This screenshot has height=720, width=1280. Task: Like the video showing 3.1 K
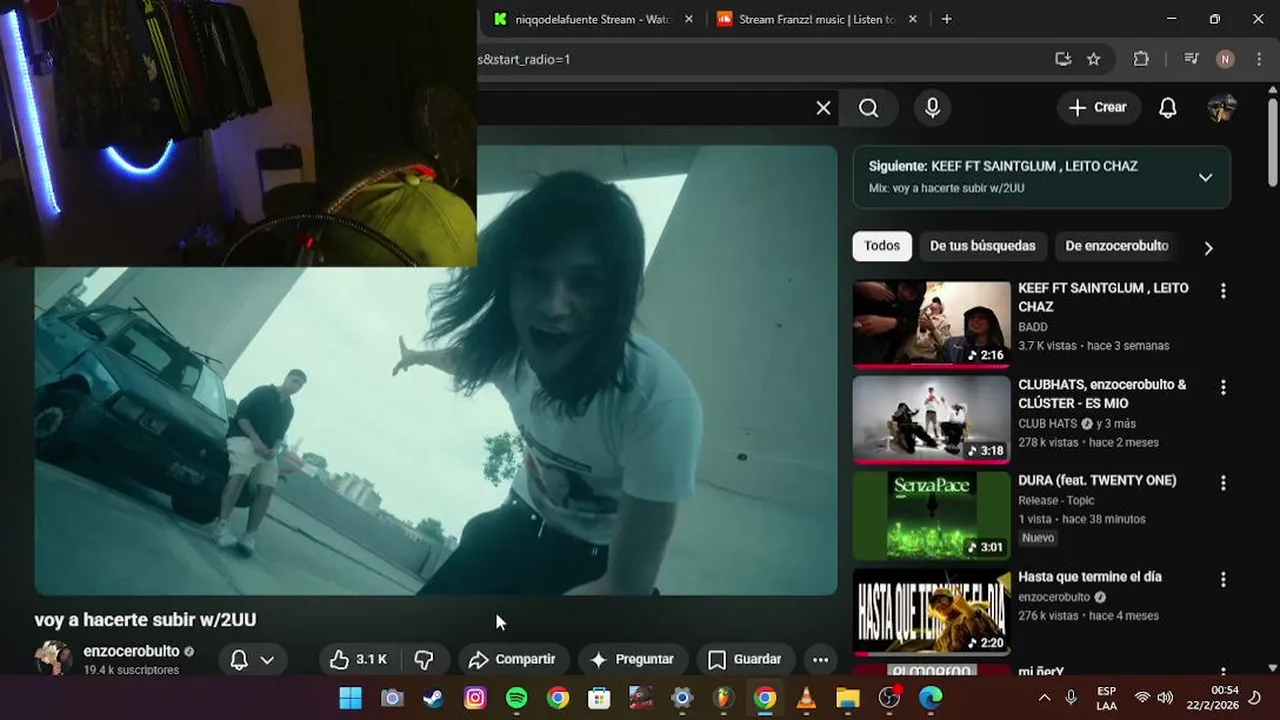click(358, 660)
